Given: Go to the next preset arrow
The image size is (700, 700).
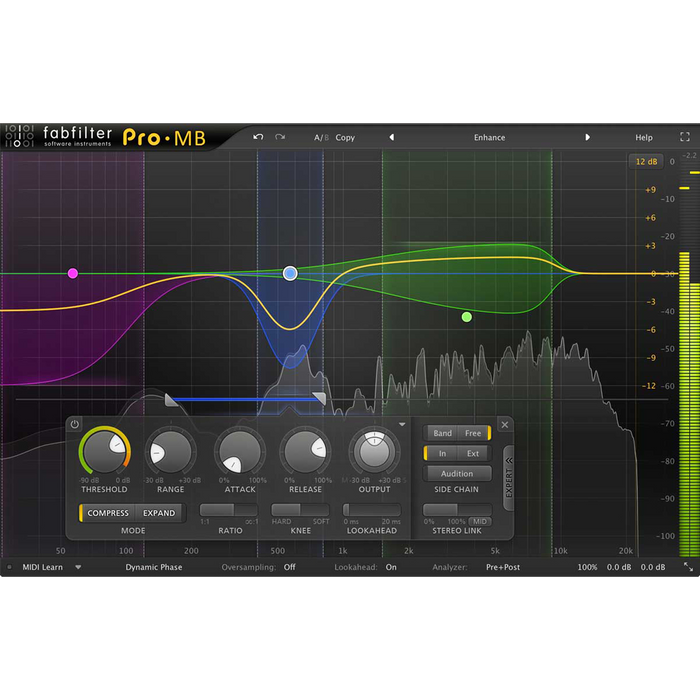Looking at the screenshot, I should pos(588,137).
